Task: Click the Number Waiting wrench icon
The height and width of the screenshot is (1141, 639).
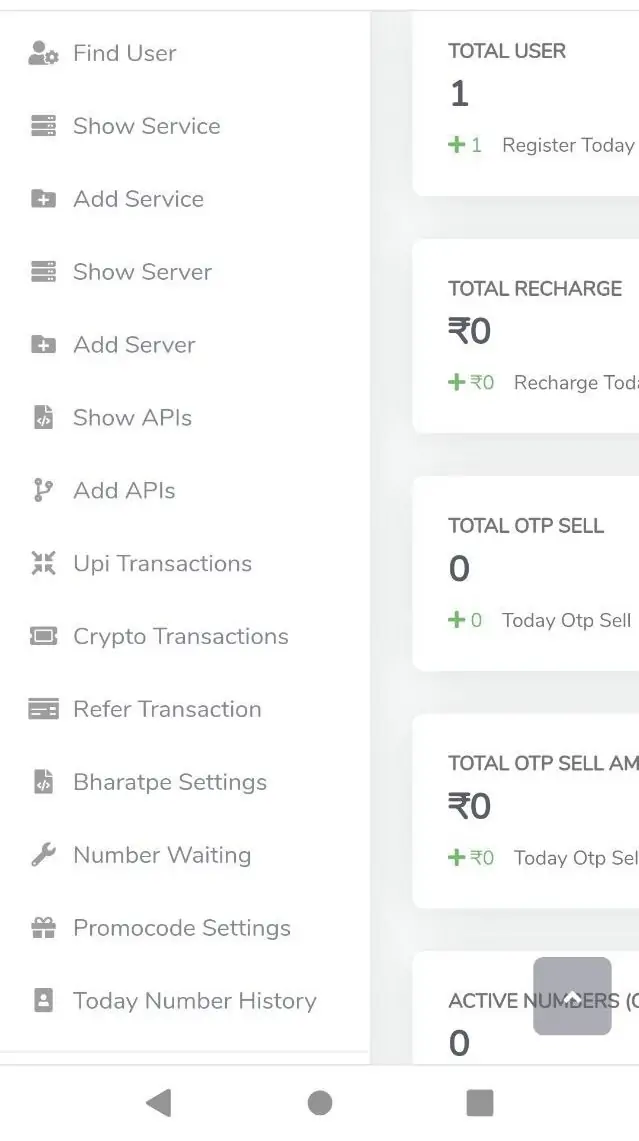Action: pyautogui.click(x=43, y=856)
